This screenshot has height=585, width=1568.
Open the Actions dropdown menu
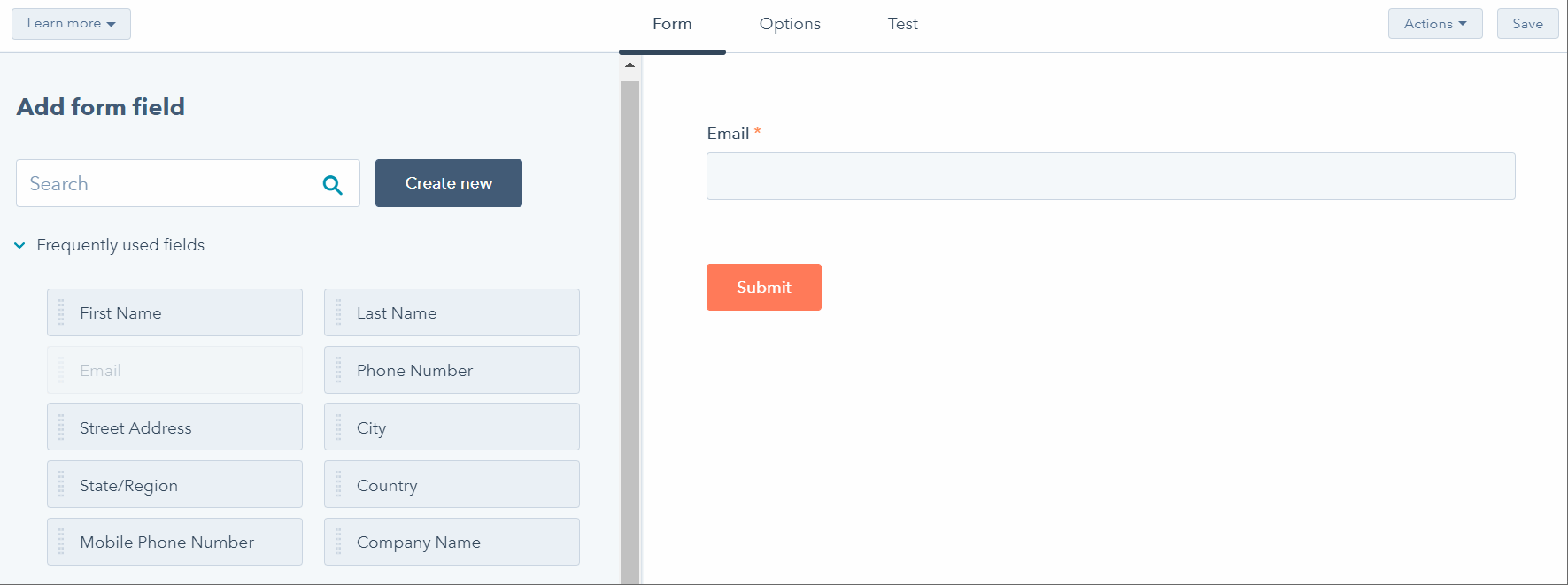coord(1434,24)
